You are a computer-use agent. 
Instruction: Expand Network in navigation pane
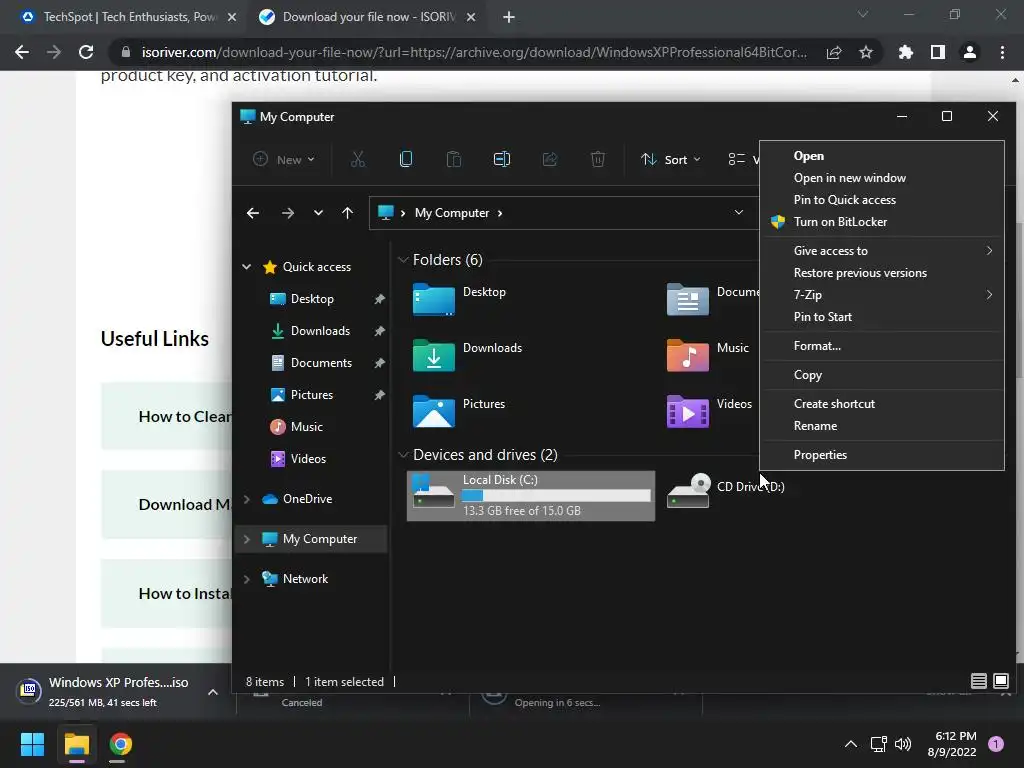[247, 579]
